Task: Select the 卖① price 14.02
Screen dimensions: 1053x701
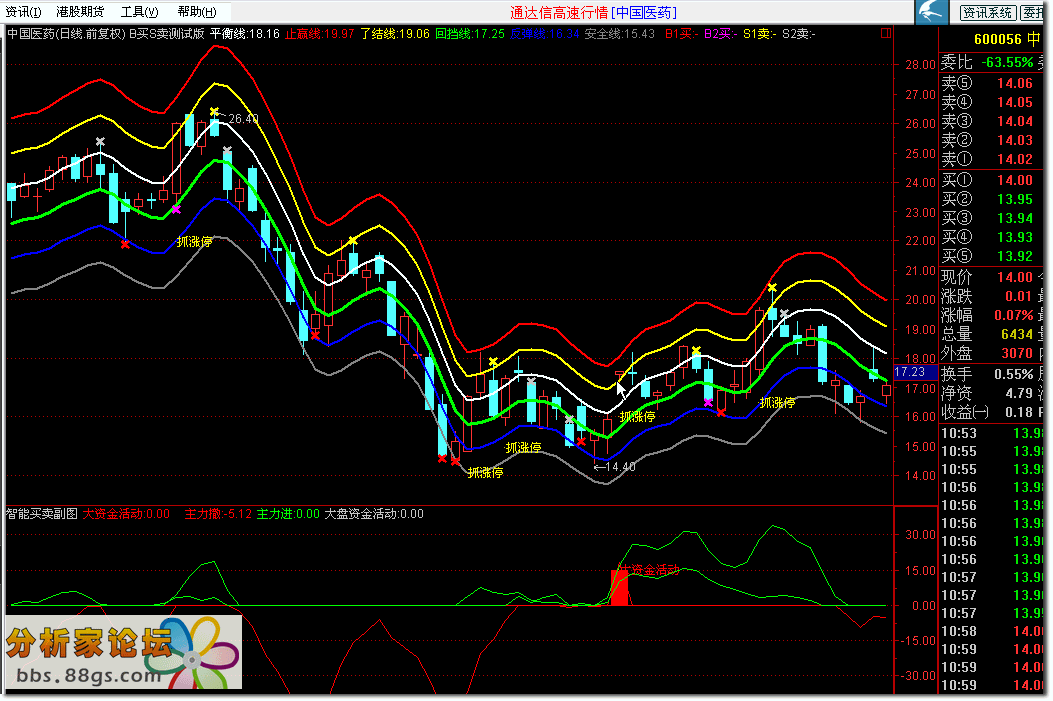Action: point(1014,159)
